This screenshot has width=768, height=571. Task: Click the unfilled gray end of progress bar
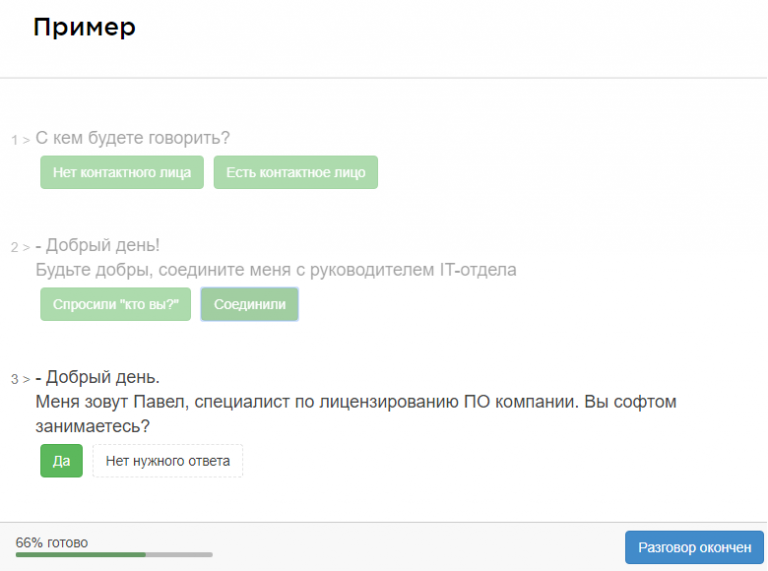pyautogui.click(x=180, y=554)
